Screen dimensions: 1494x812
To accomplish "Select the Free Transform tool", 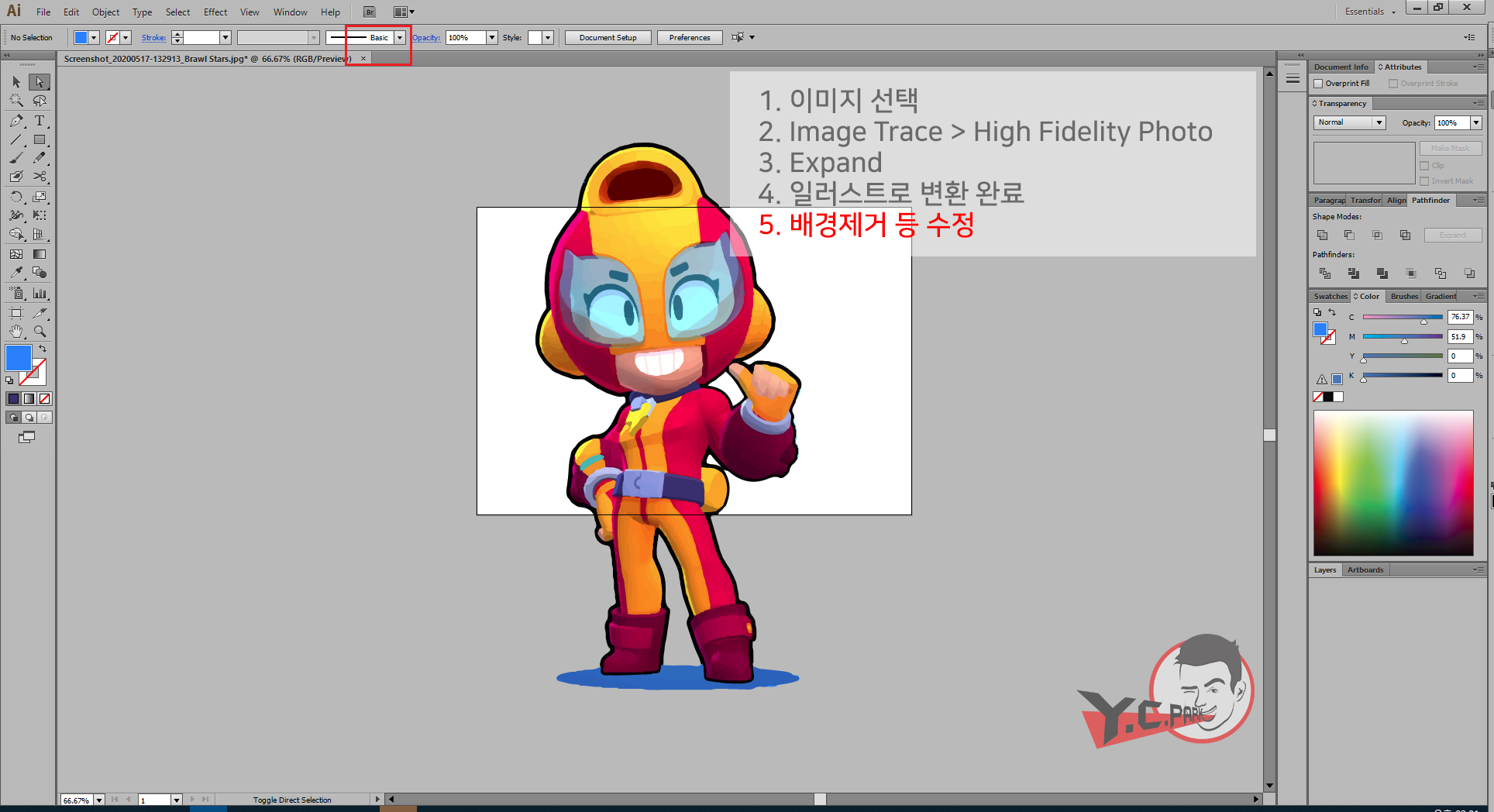I will point(40,215).
